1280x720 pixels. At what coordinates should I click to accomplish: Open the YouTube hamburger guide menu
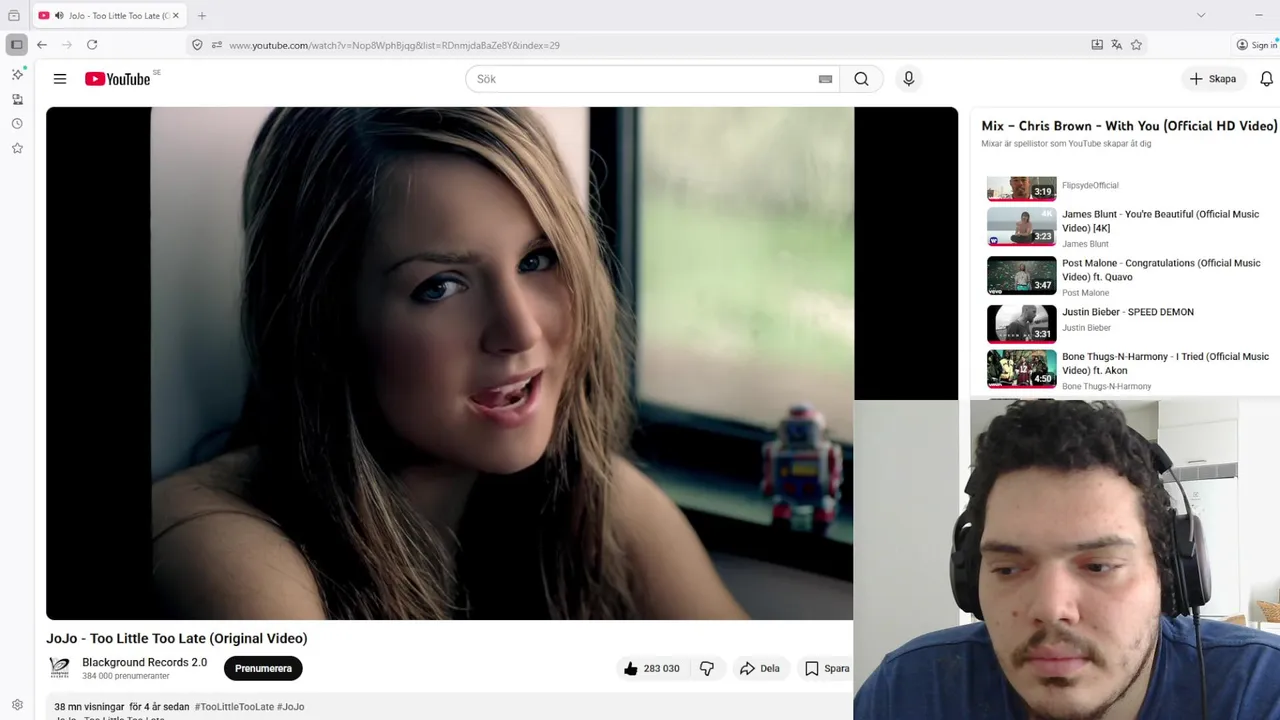[x=60, y=79]
